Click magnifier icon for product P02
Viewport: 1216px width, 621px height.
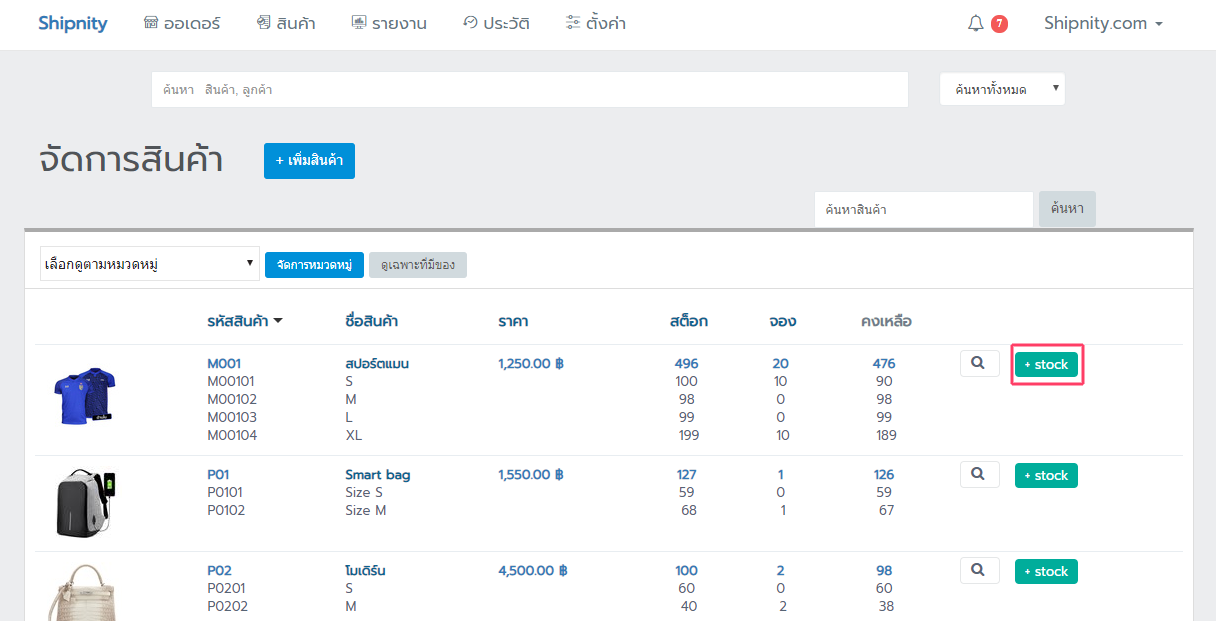click(x=979, y=570)
